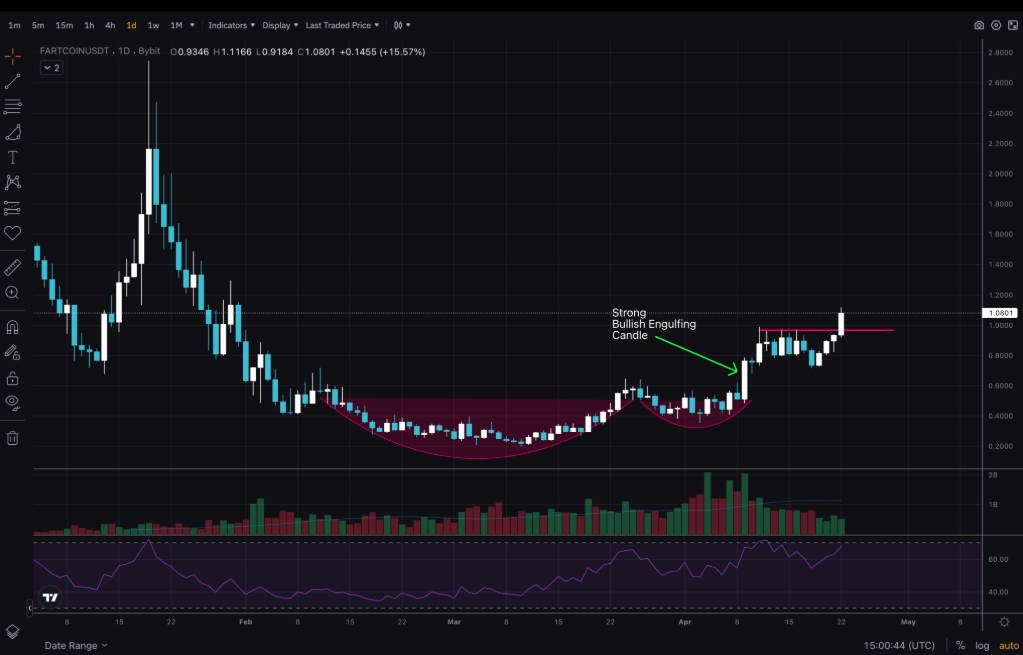Open the Fibonacci retracement tool
The width and height of the screenshot is (1023, 655).
point(12,106)
